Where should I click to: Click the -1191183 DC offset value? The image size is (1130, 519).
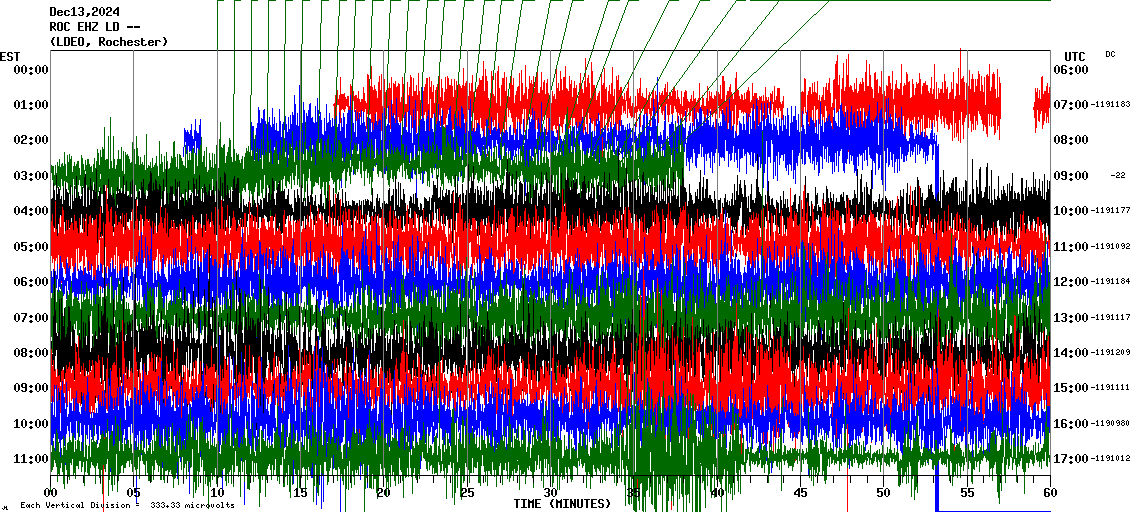tap(1111, 105)
